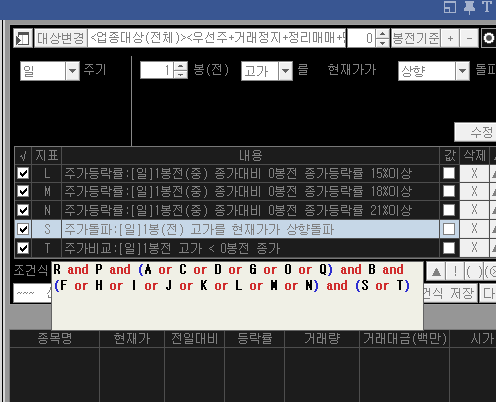Image resolution: width=496 pixels, height=402 pixels.
Task: Delete condition M with its X button
Action: pos(474,191)
